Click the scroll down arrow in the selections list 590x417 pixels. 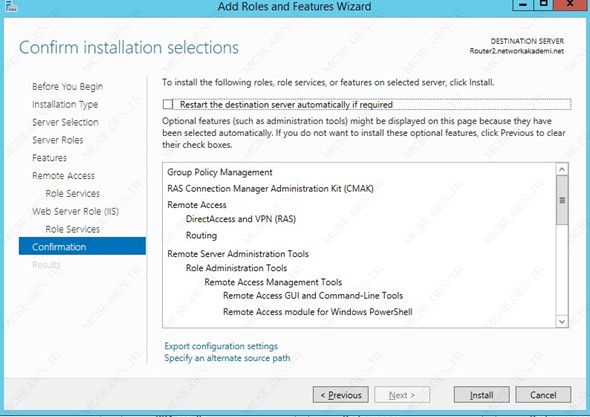[562, 321]
